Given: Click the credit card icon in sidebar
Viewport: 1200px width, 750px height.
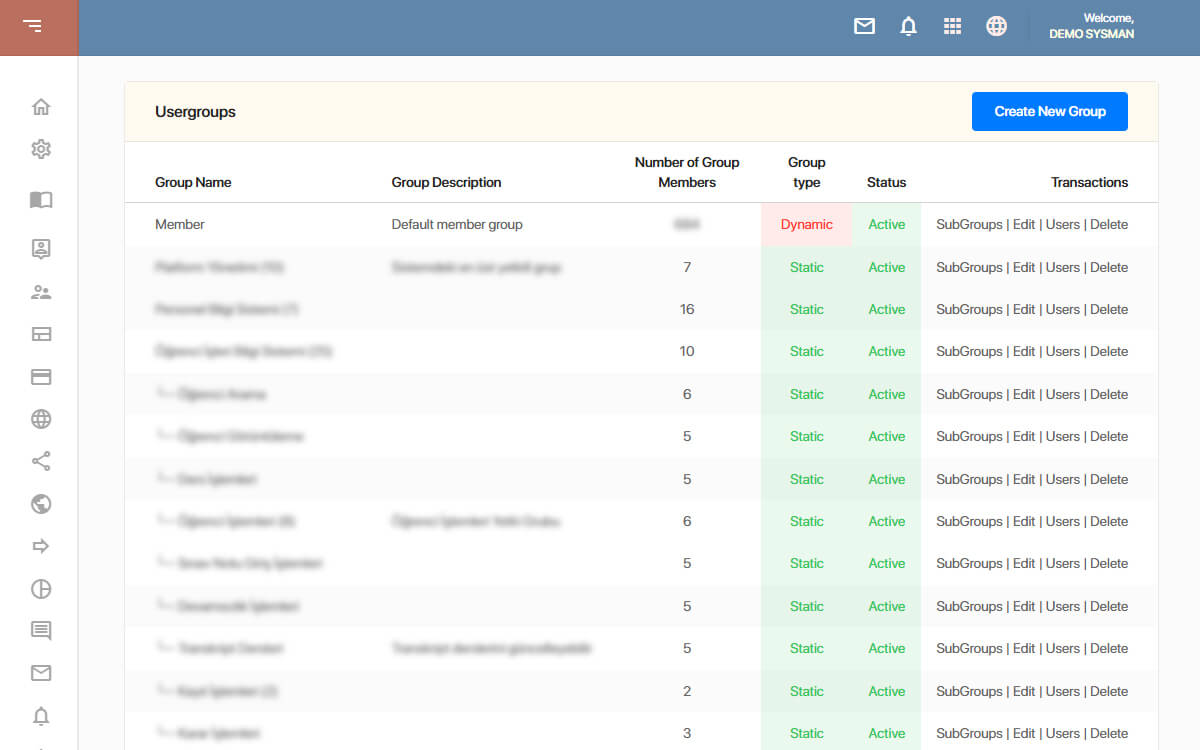Looking at the screenshot, I should 41,377.
